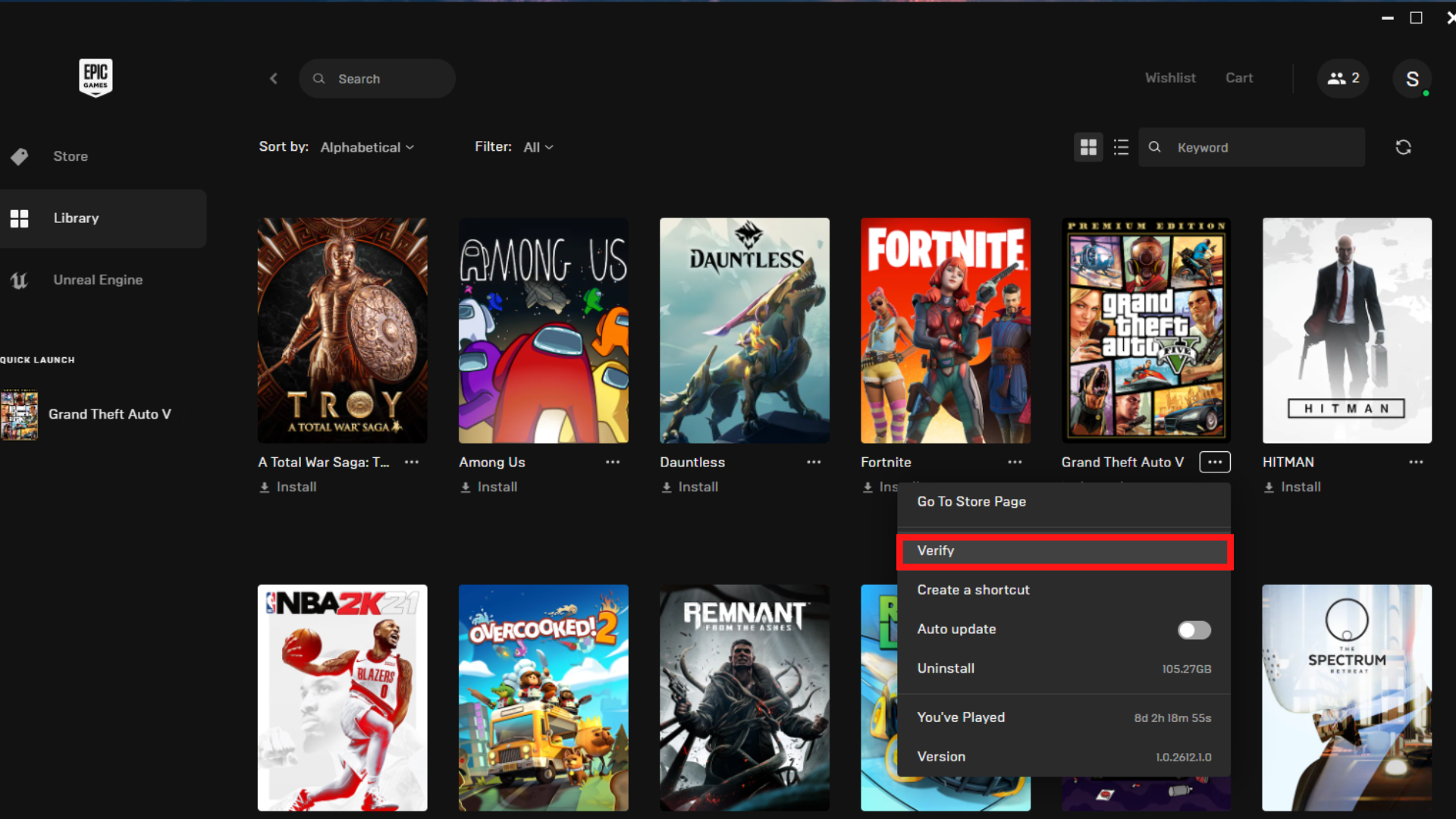Open the Fortnite cover art

[x=945, y=331]
